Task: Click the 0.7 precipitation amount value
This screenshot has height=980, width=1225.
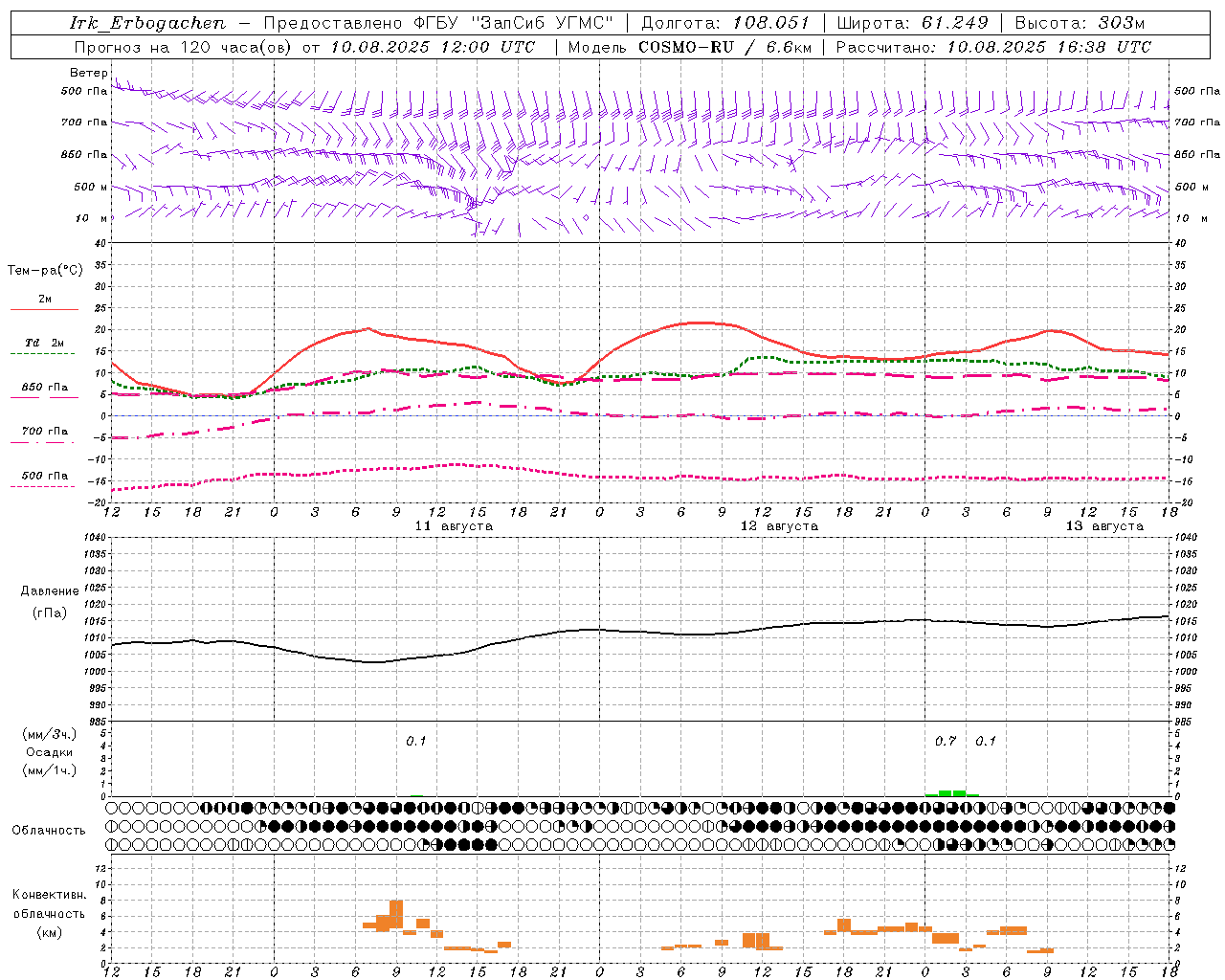Action: point(946,742)
